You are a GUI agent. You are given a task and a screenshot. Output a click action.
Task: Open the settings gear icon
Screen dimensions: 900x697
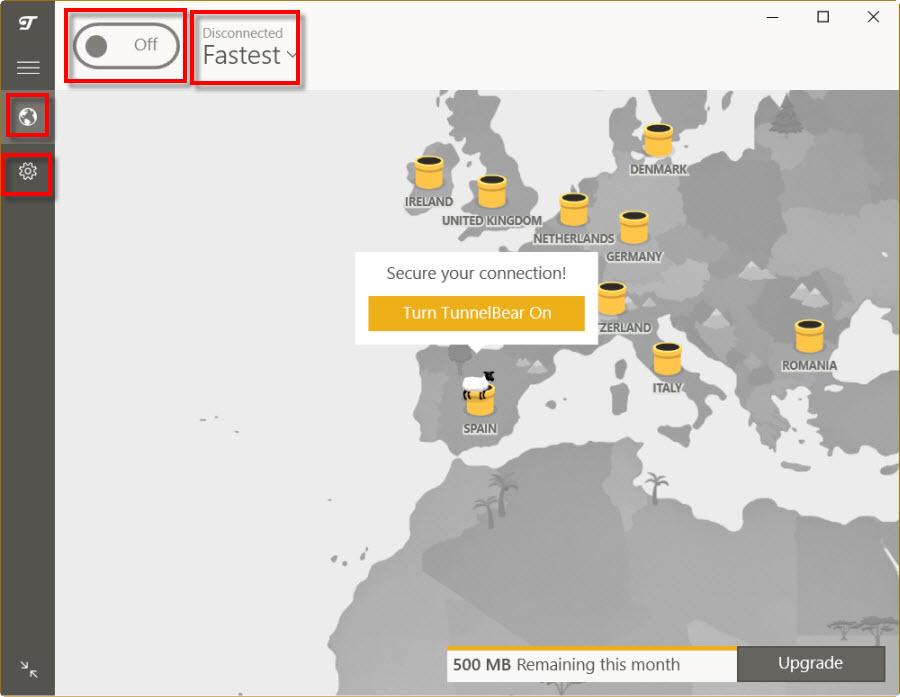(28, 171)
